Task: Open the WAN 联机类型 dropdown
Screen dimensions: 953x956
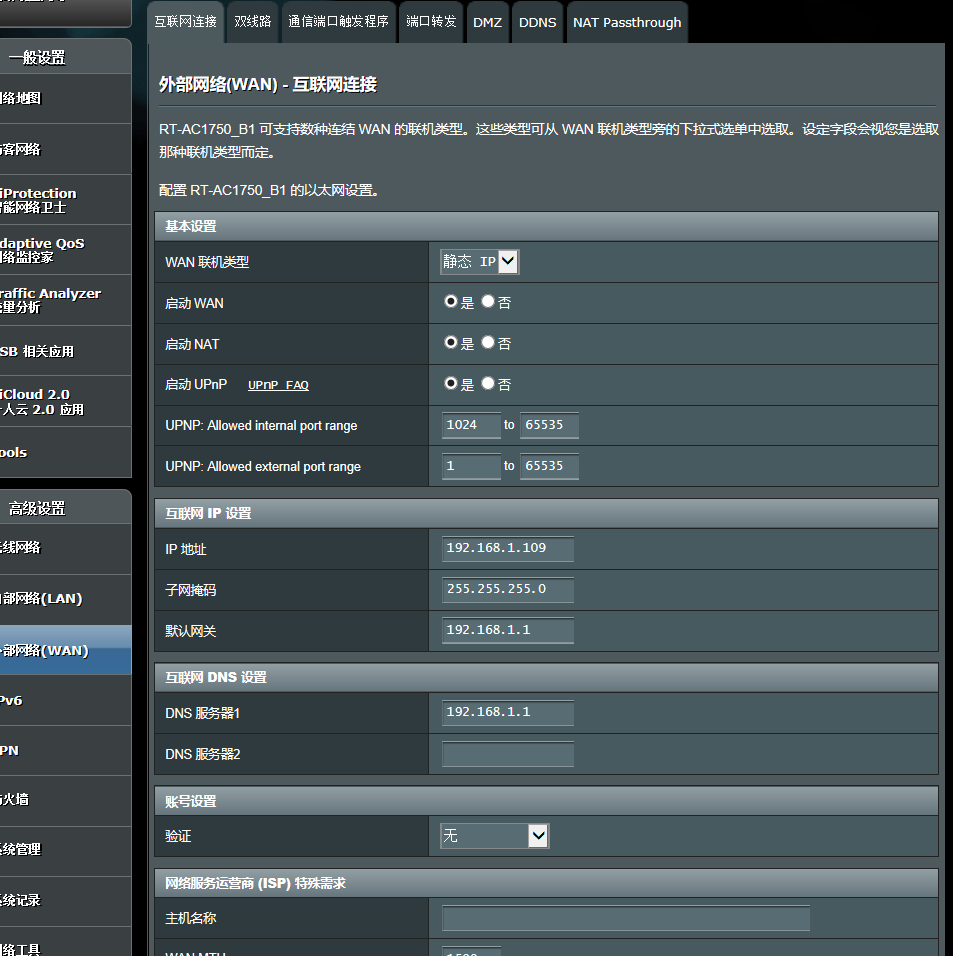Action: tap(480, 262)
